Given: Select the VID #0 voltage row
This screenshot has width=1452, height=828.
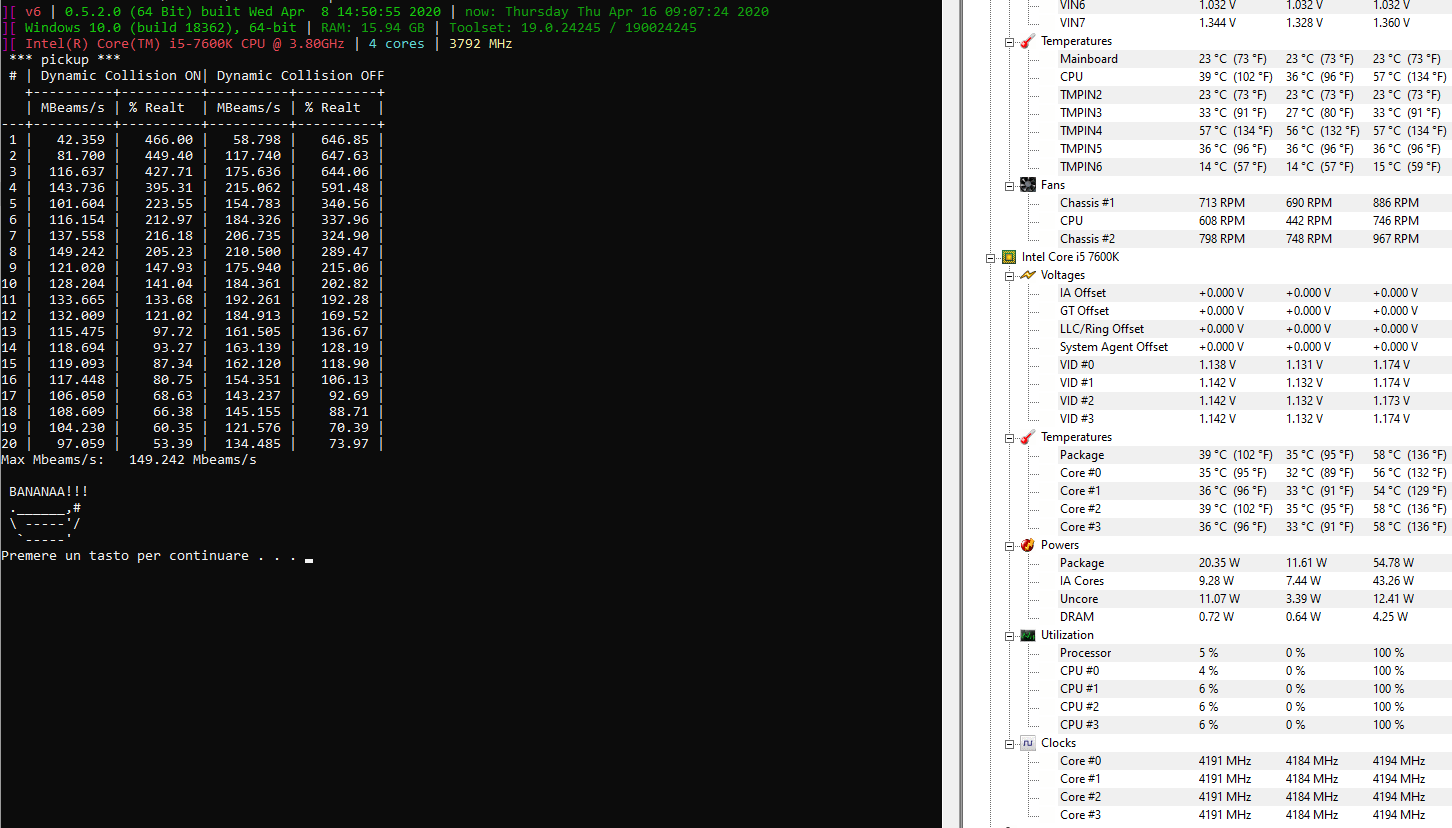Looking at the screenshot, I should point(1254,365).
